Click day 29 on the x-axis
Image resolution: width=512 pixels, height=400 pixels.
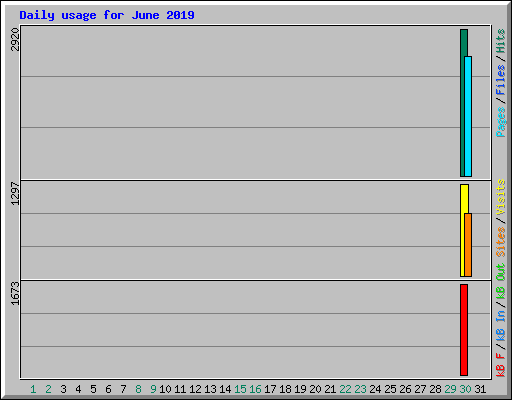(x=450, y=389)
